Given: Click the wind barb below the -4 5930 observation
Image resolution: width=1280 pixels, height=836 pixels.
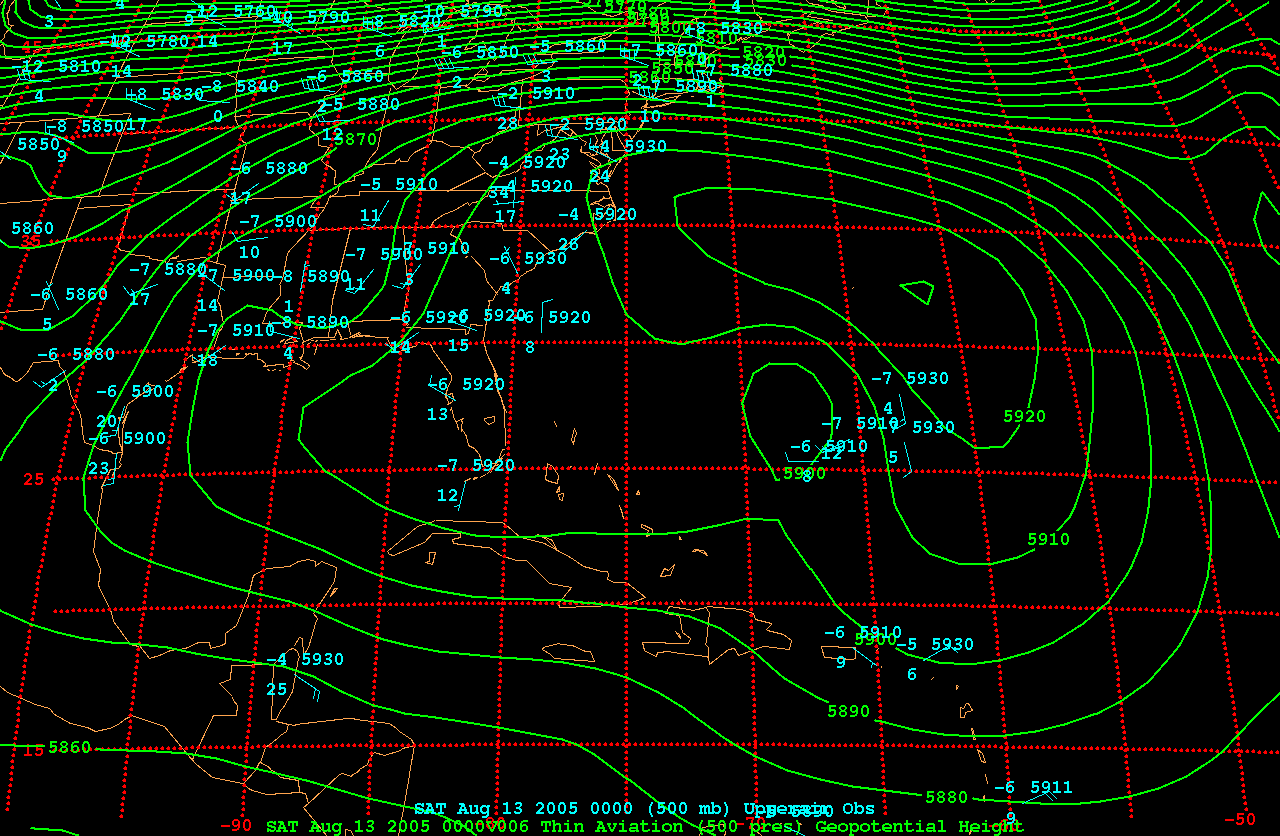Looking at the screenshot, I should pos(309,688).
